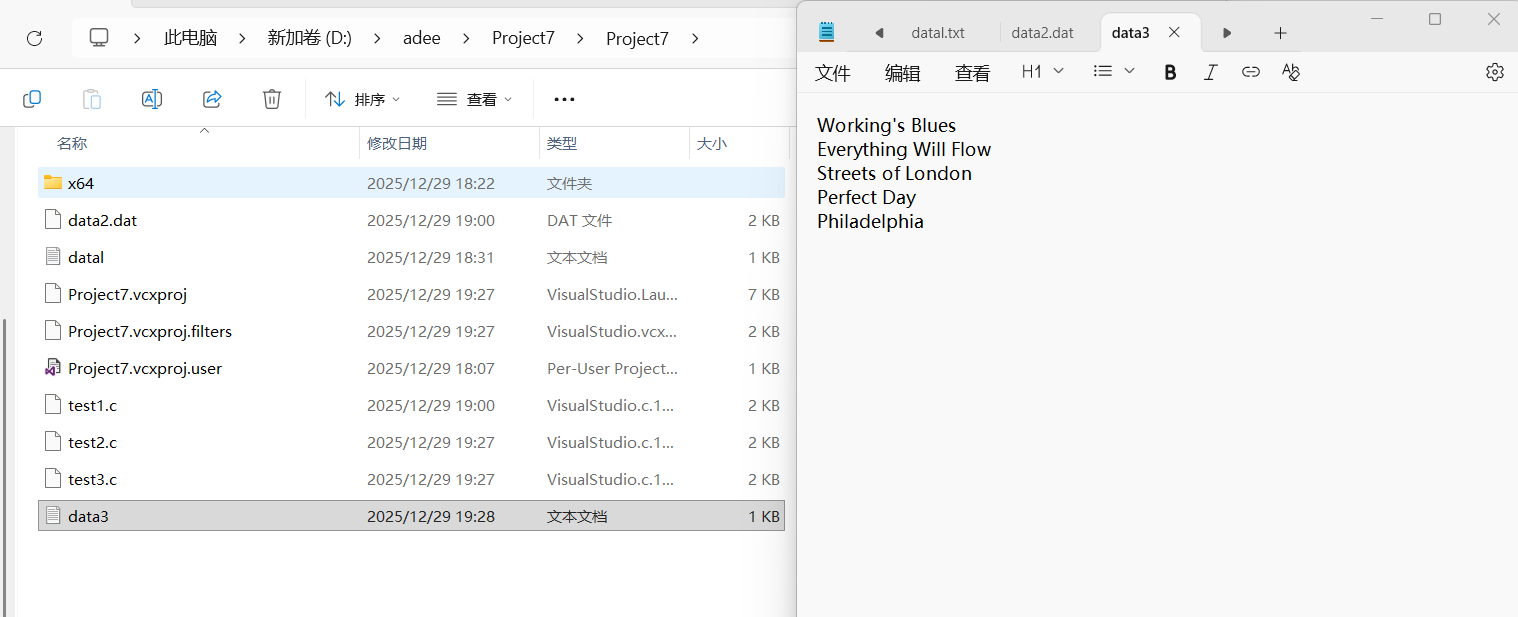
Task: Click the paste icon in Explorer toolbar
Action: pyautogui.click(x=91, y=99)
